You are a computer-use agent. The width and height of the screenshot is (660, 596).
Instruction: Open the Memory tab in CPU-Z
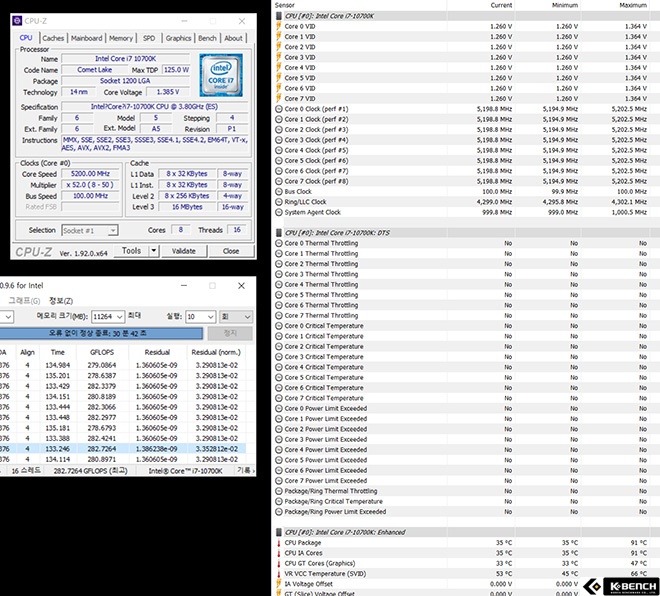click(121, 38)
